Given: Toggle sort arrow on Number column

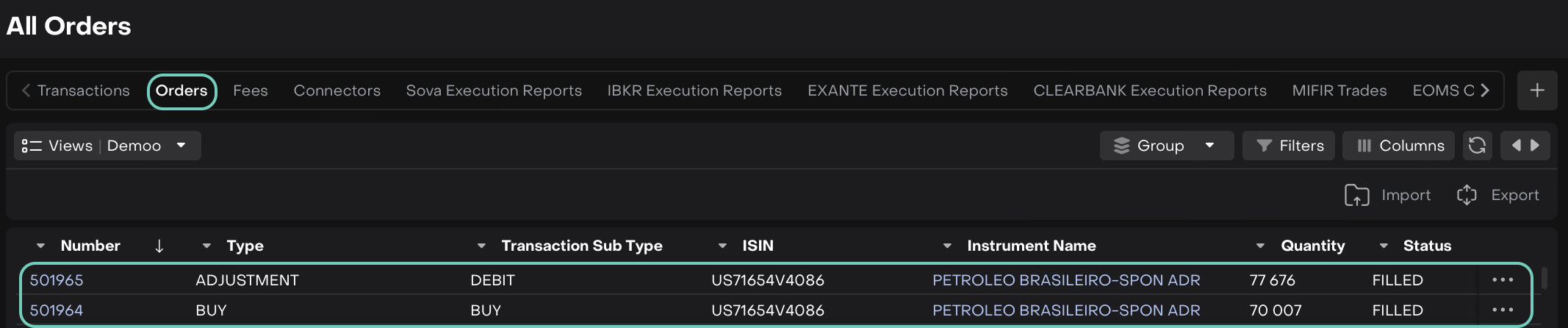Looking at the screenshot, I should coord(159,246).
